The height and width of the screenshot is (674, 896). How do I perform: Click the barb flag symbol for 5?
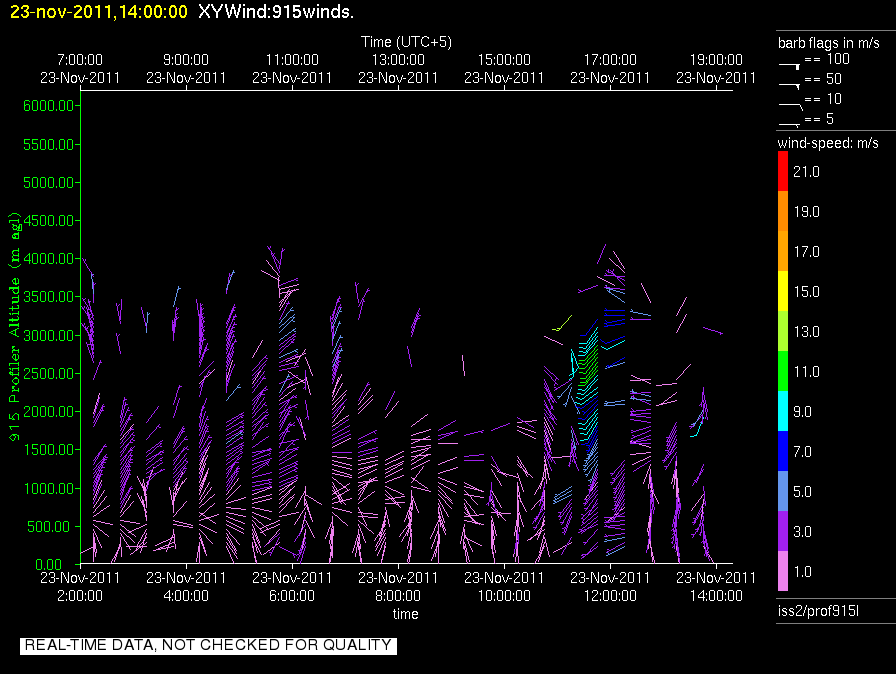click(789, 125)
